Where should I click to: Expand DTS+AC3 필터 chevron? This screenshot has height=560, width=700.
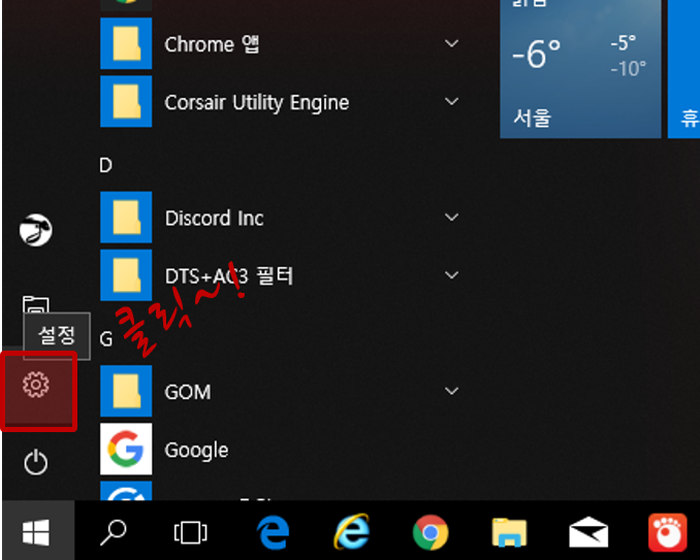[452, 275]
